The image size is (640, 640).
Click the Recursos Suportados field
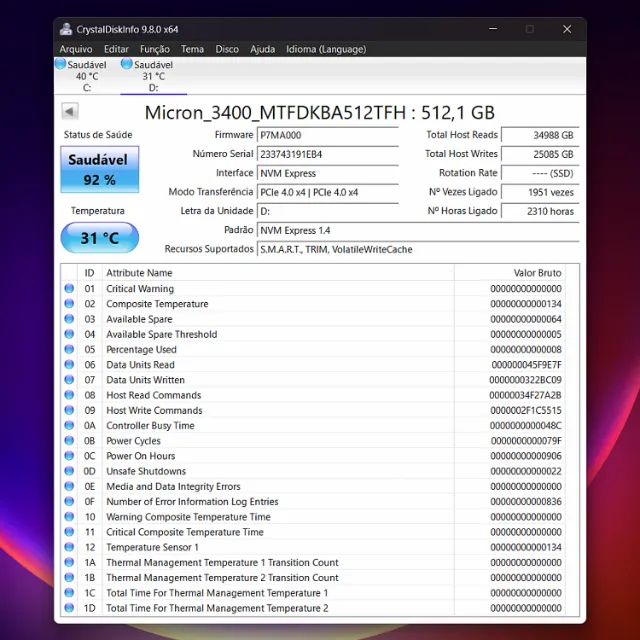pos(418,249)
